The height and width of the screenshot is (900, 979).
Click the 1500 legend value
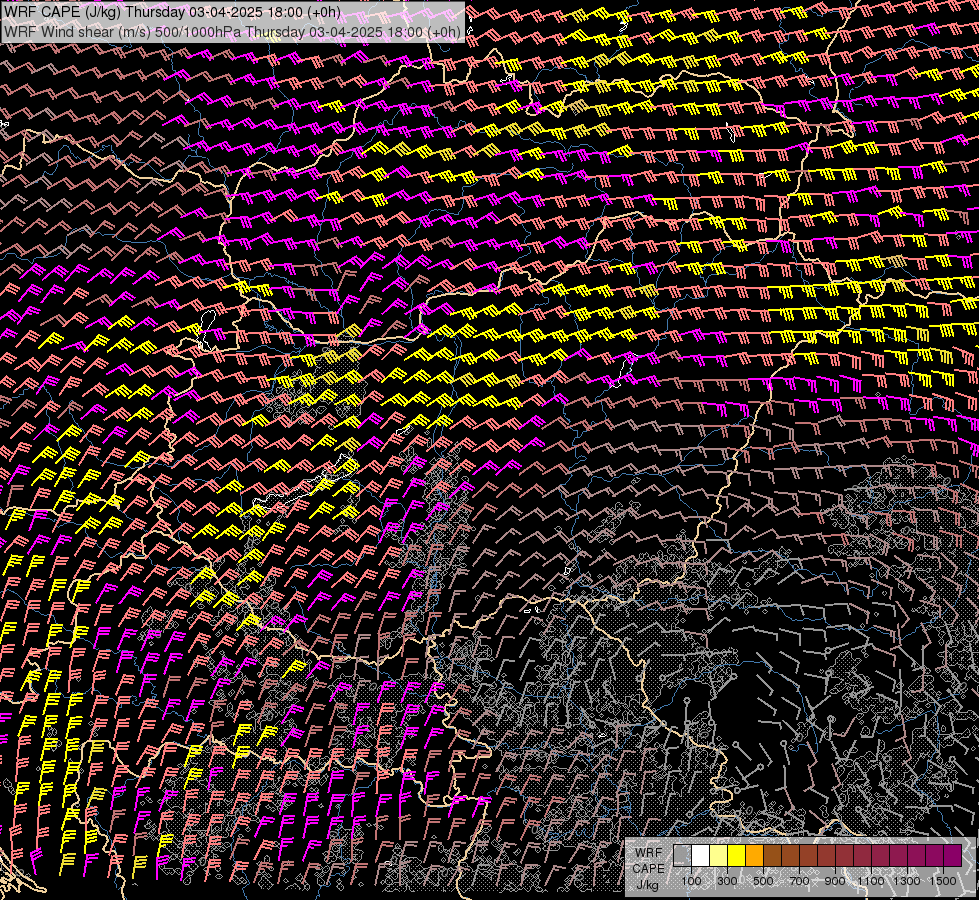coord(943,881)
